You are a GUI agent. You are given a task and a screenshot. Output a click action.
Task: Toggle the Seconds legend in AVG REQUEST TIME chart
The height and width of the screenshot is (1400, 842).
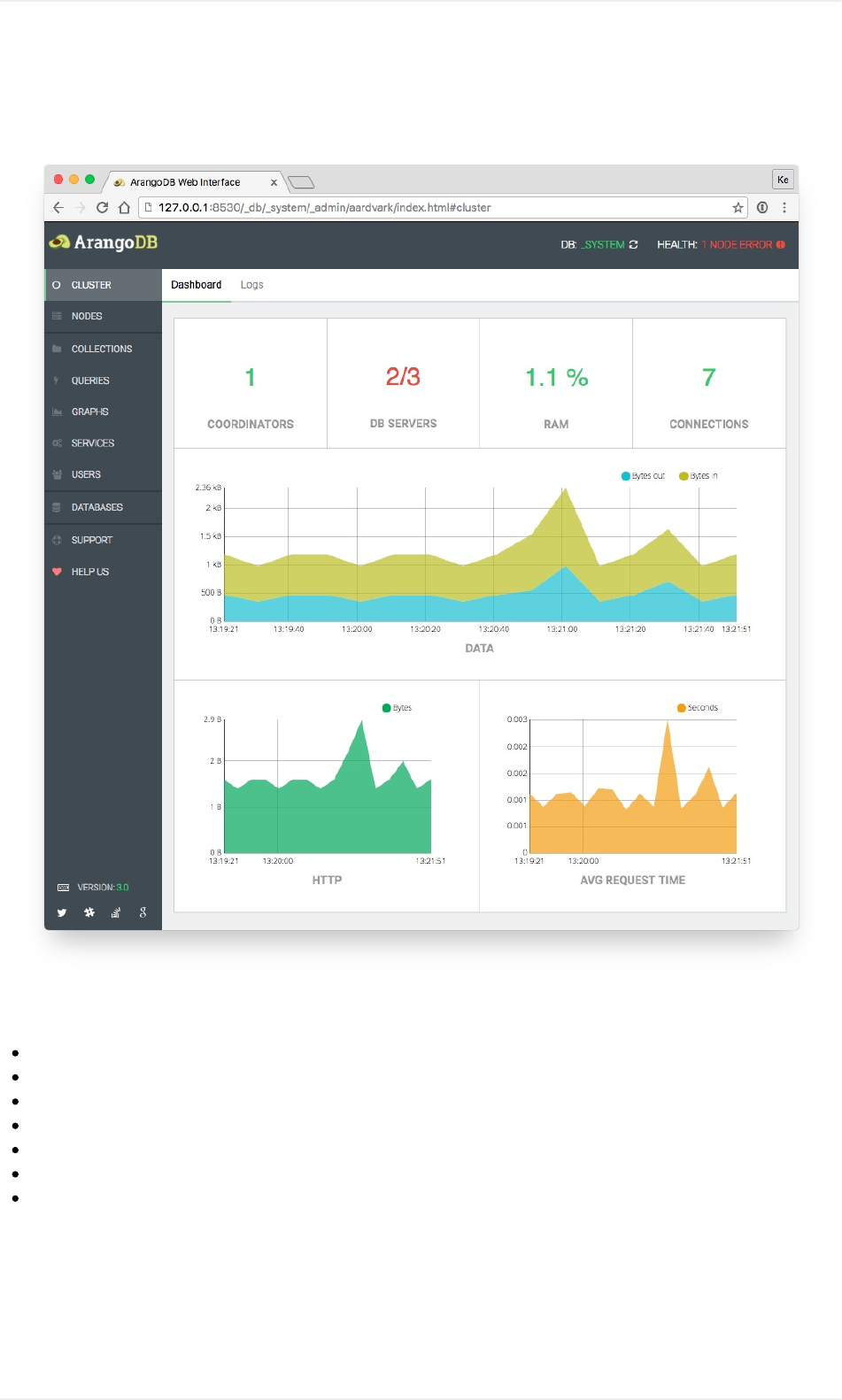698,708
